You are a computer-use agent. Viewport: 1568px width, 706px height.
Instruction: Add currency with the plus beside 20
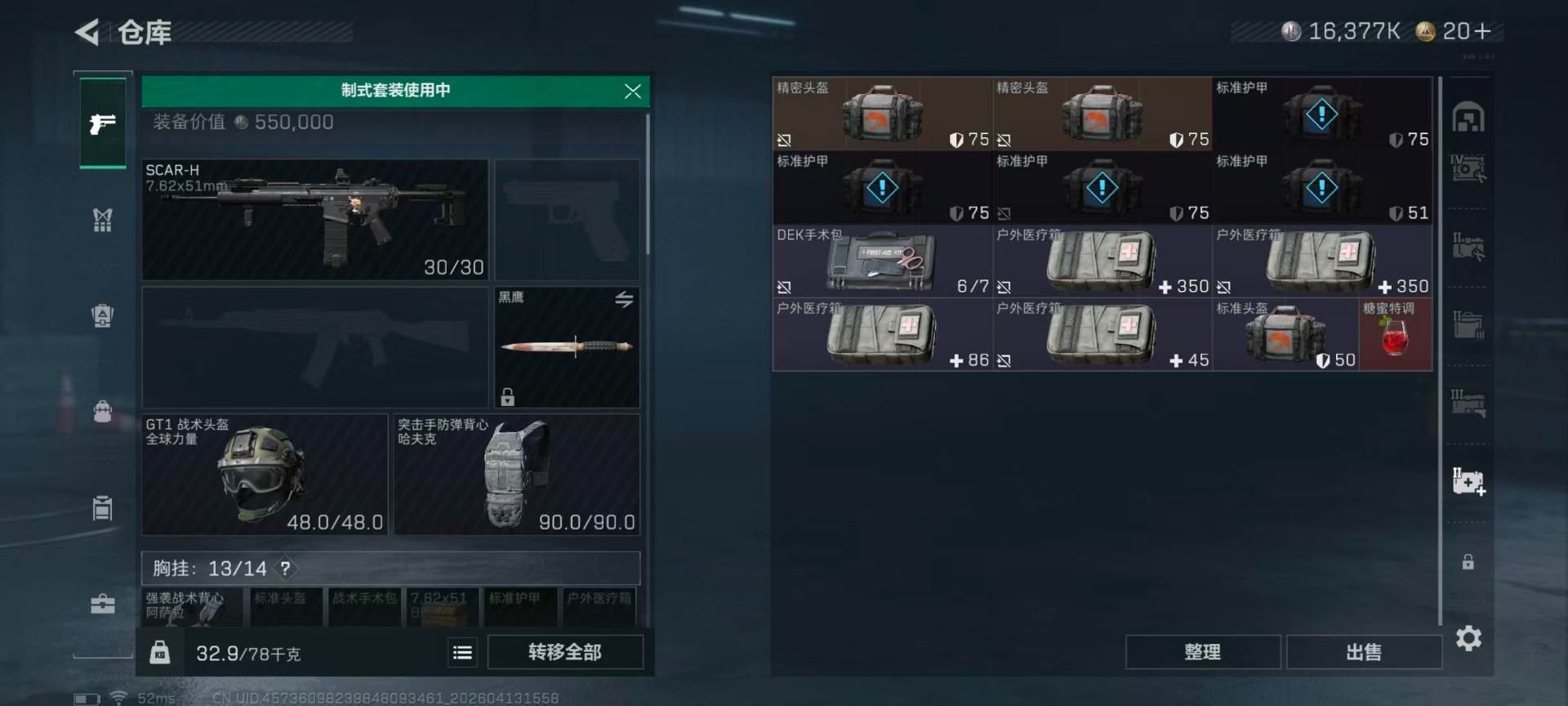pyautogui.click(x=1481, y=31)
